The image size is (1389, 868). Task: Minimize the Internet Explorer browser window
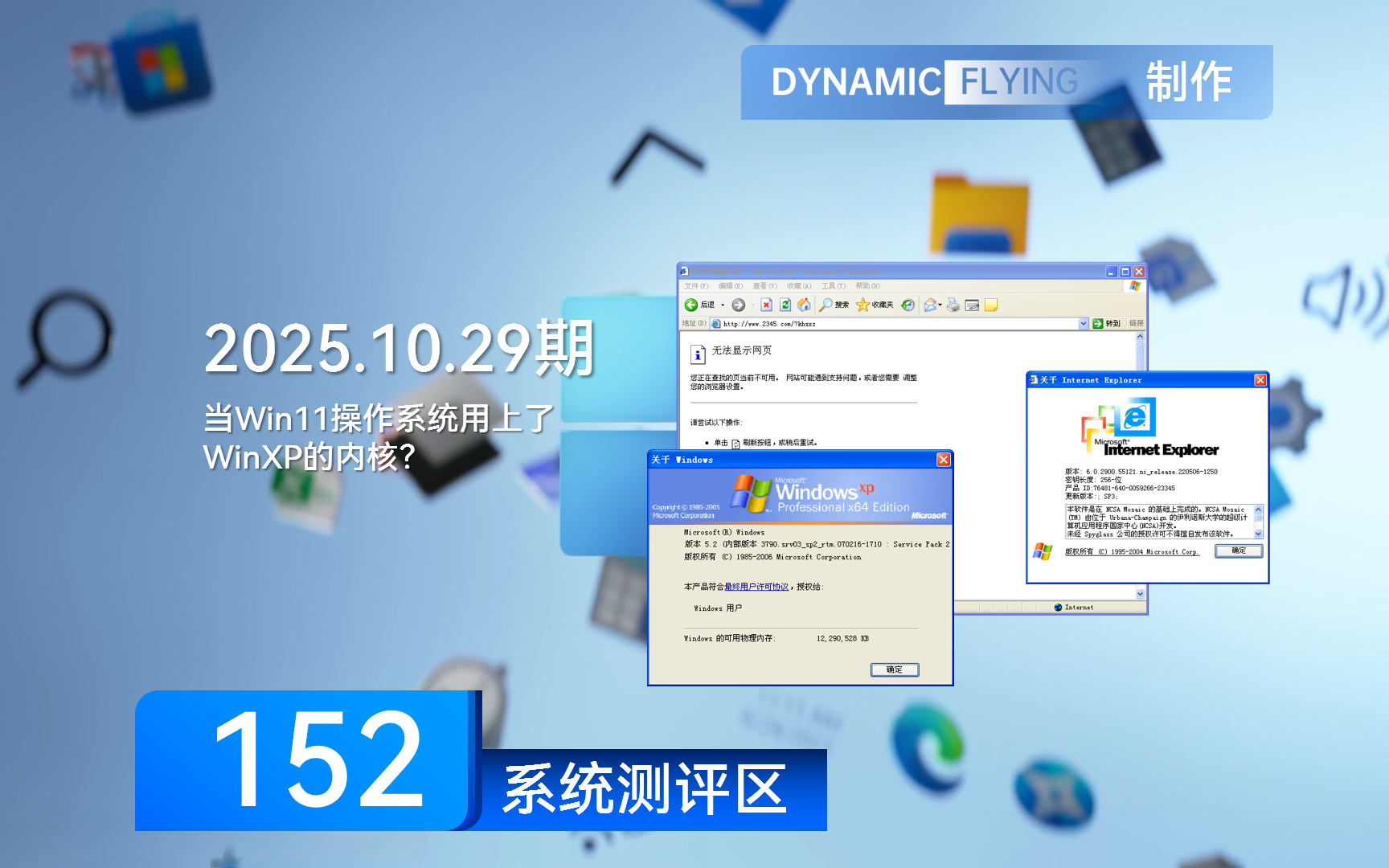[1112, 272]
